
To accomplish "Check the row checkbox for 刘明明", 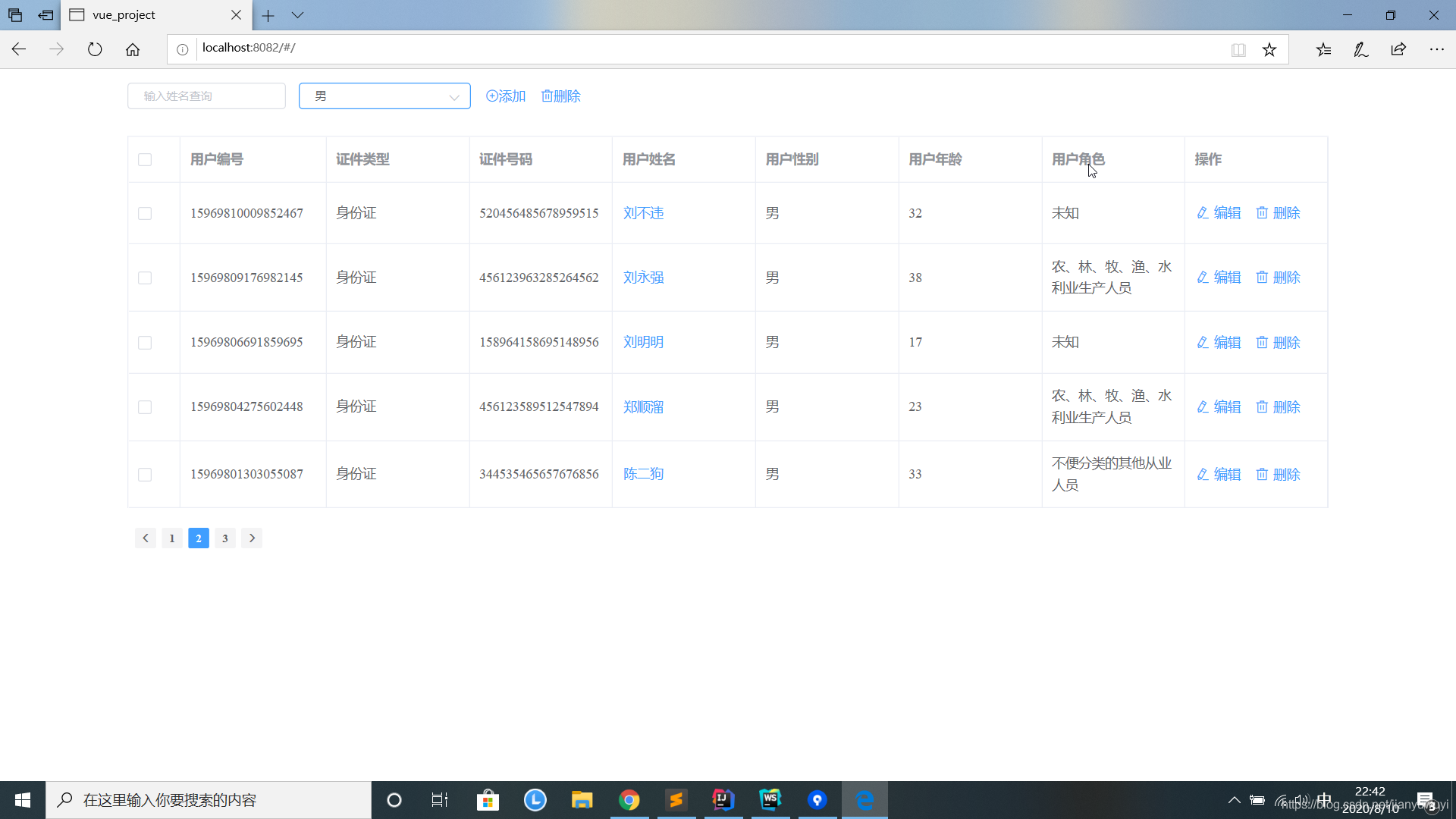I will [145, 343].
